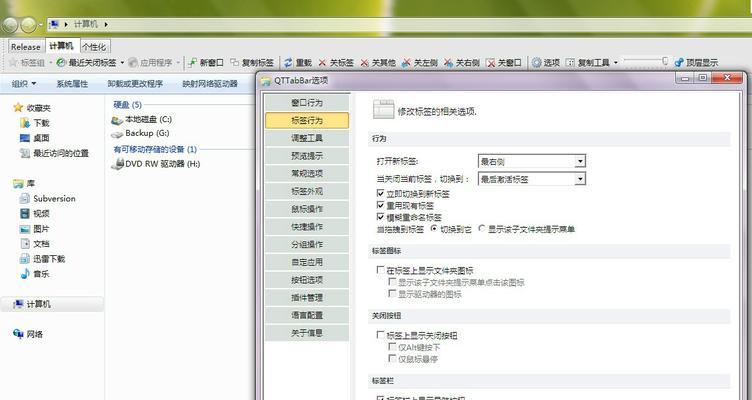The width and height of the screenshot is (752, 400).
Task: Click the toolbar transparency slider
Action: (x=645, y=61)
